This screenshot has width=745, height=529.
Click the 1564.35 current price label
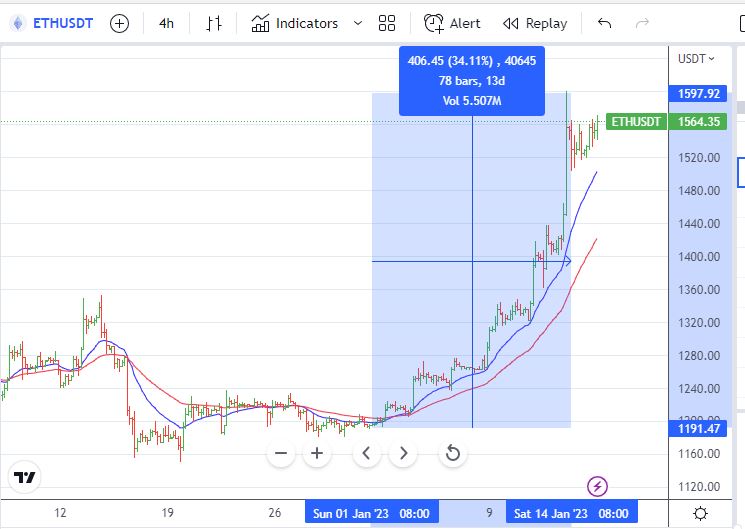pos(698,122)
